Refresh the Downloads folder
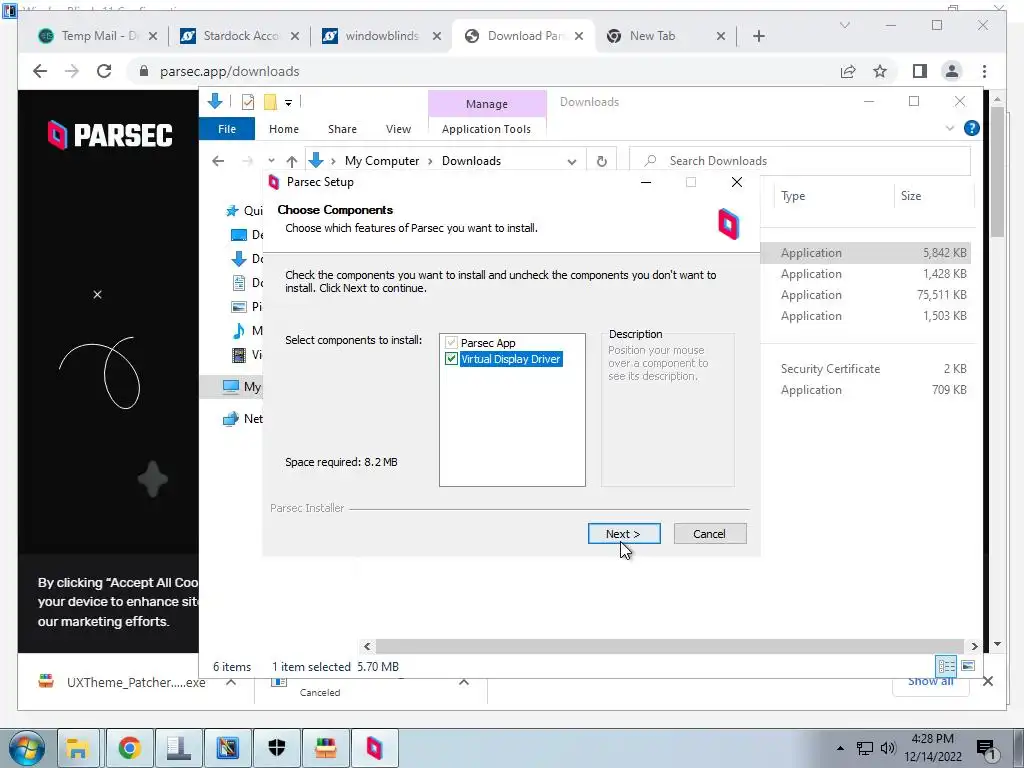 point(601,161)
